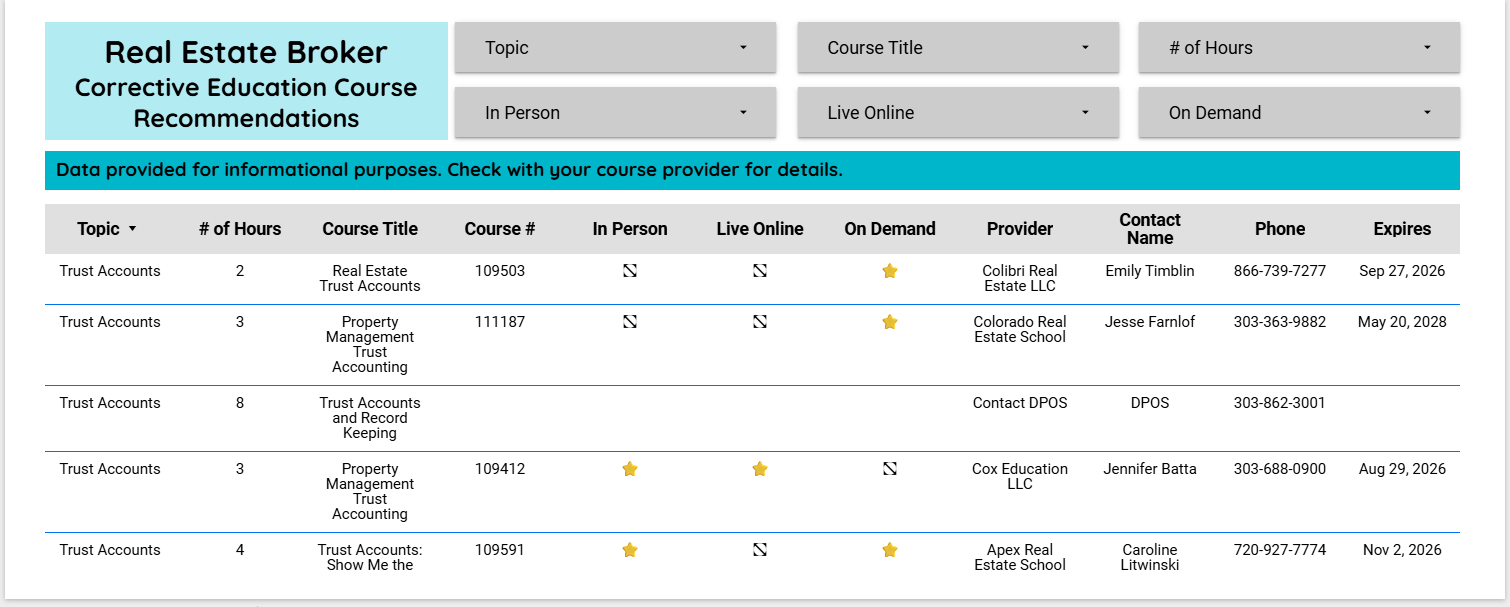The image size is (1510, 607).
Task: Click On Demand unavailable icon for course 109412
Action: pyautogui.click(x=890, y=469)
